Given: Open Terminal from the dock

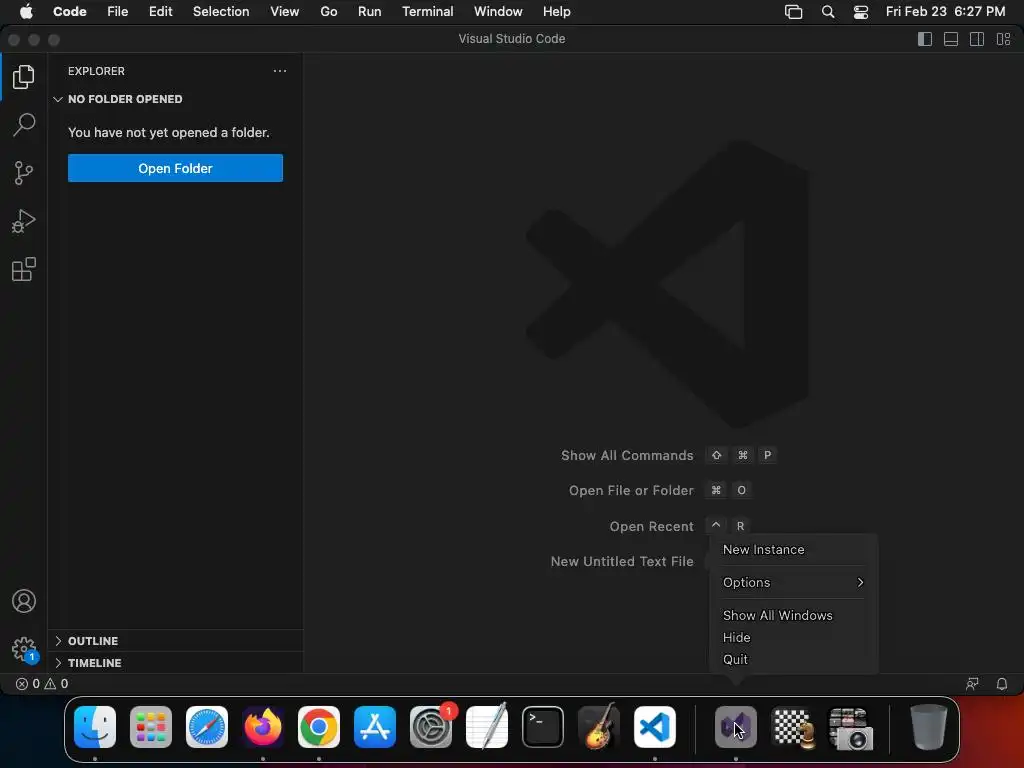Looking at the screenshot, I should pyautogui.click(x=543, y=727).
